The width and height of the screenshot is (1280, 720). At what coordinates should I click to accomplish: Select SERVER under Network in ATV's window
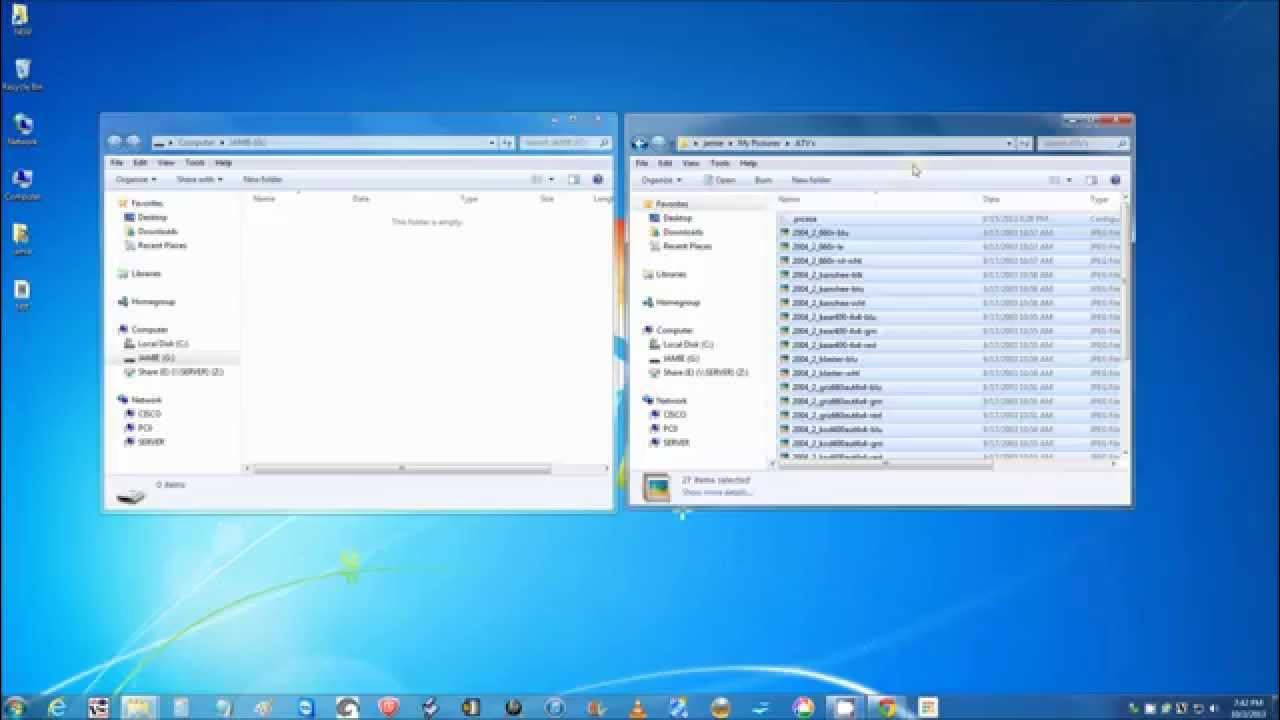click(x=676, y=442)
